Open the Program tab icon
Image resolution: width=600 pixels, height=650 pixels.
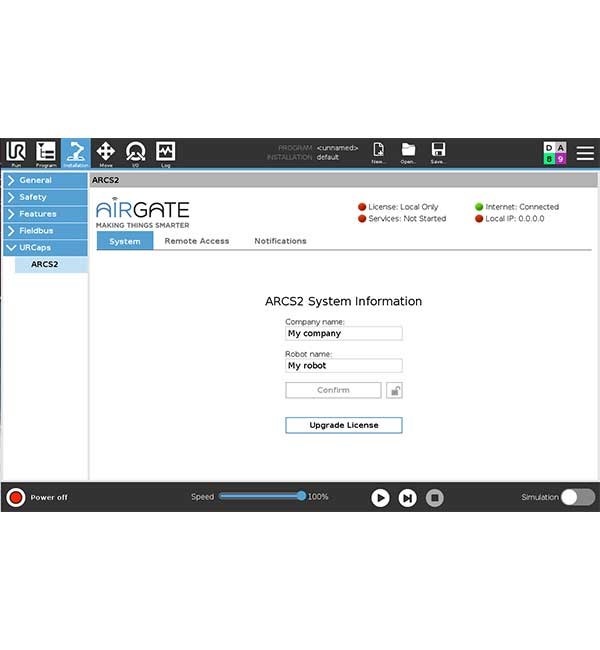coord(46,151)
